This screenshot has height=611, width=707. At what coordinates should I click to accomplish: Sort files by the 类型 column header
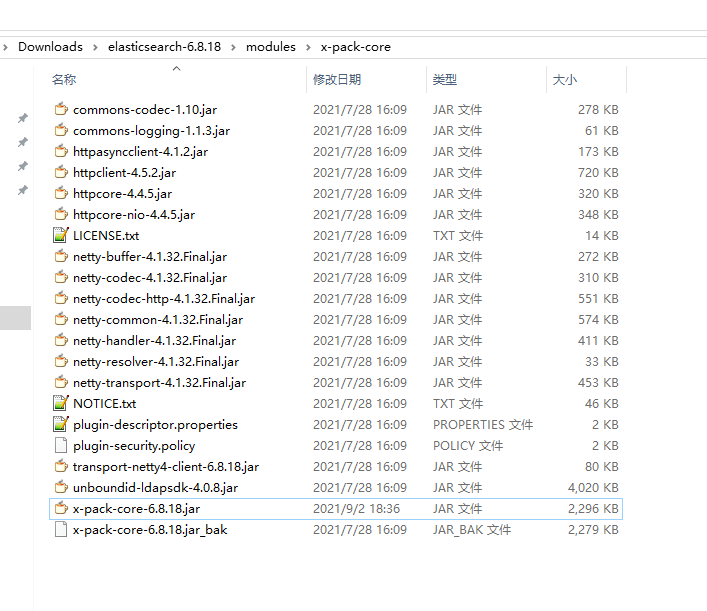tap(445, 79)
